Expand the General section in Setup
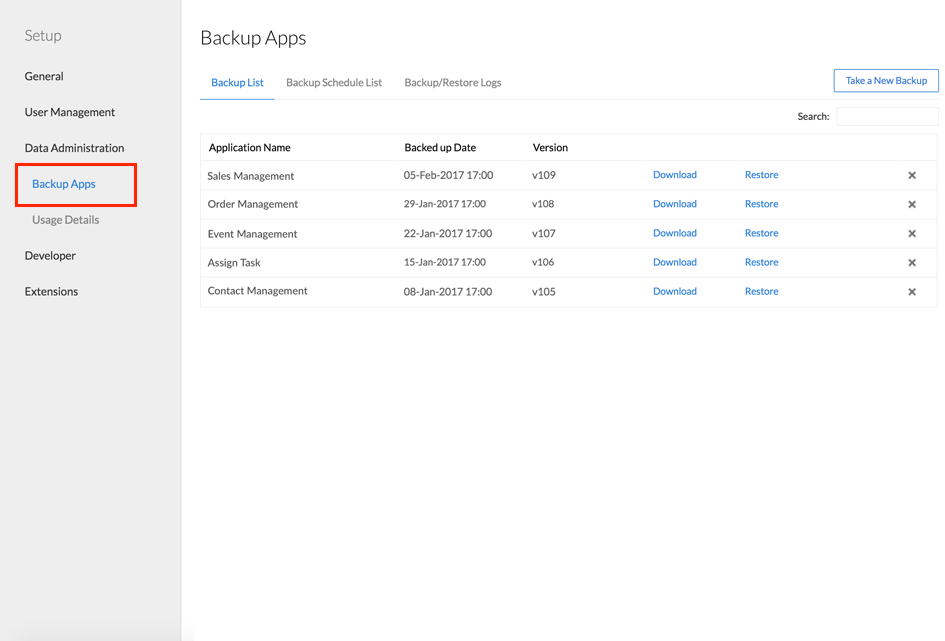This screenshot has width=945, height=641. coord(44,76)
